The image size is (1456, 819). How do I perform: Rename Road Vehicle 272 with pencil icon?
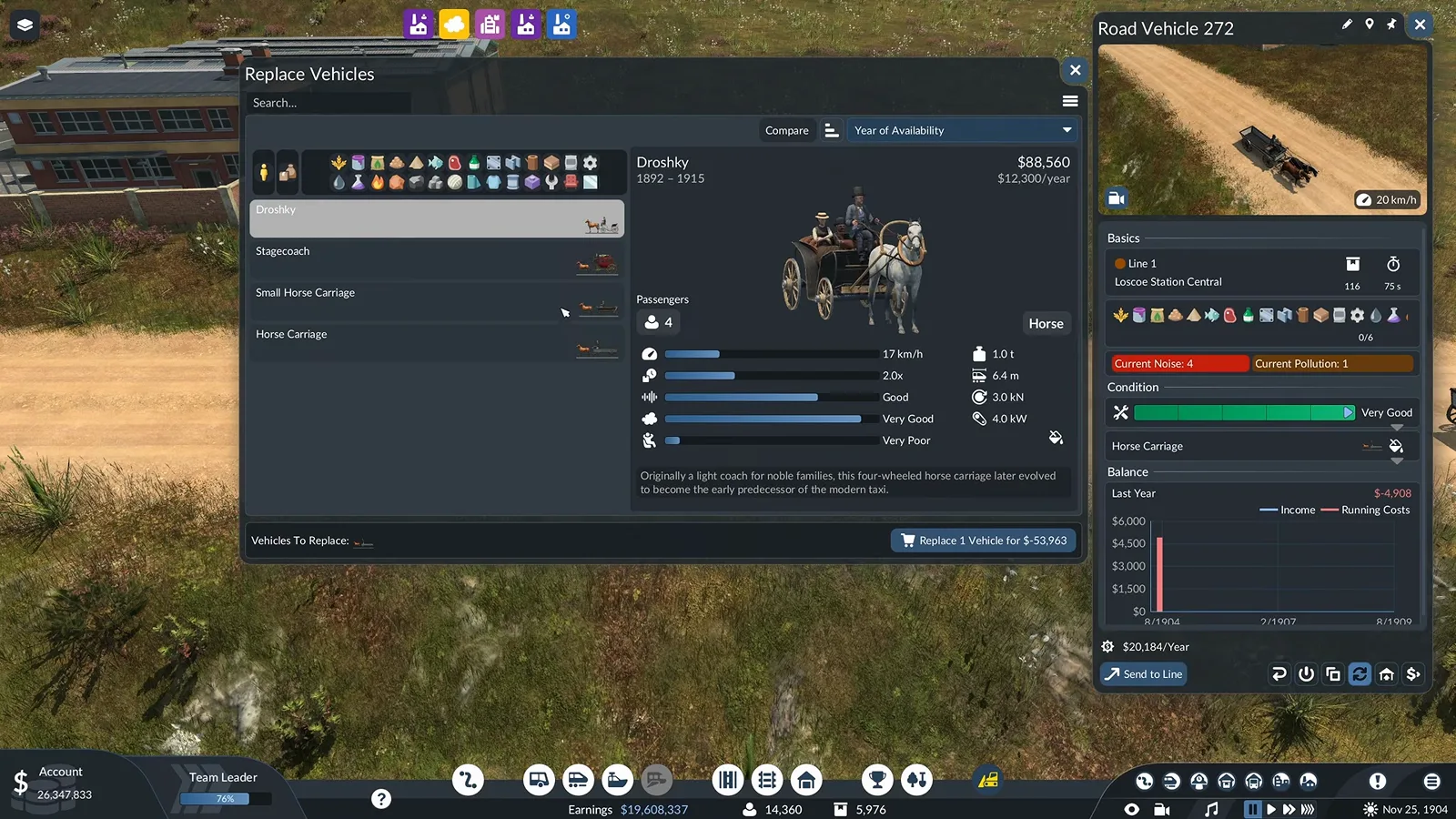[x=1347, y=25]
